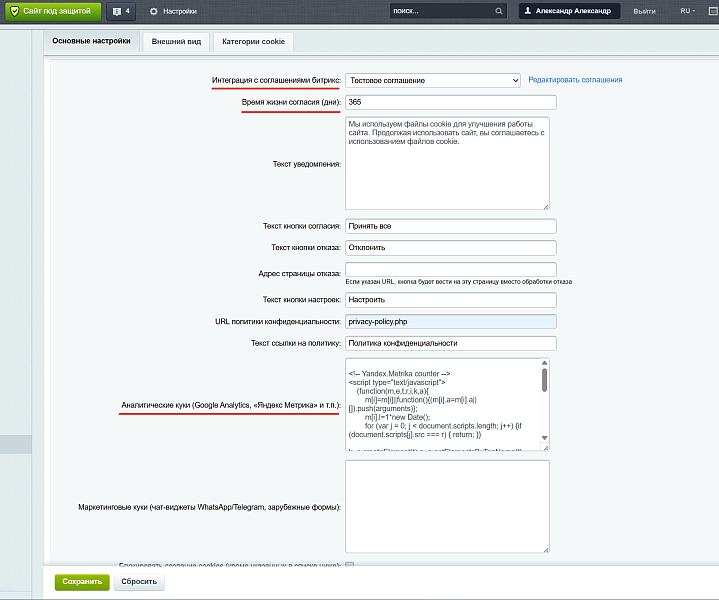Click the scrollbar thumb in analytics code area
719x600 pixels.
[x=544, y=380]
